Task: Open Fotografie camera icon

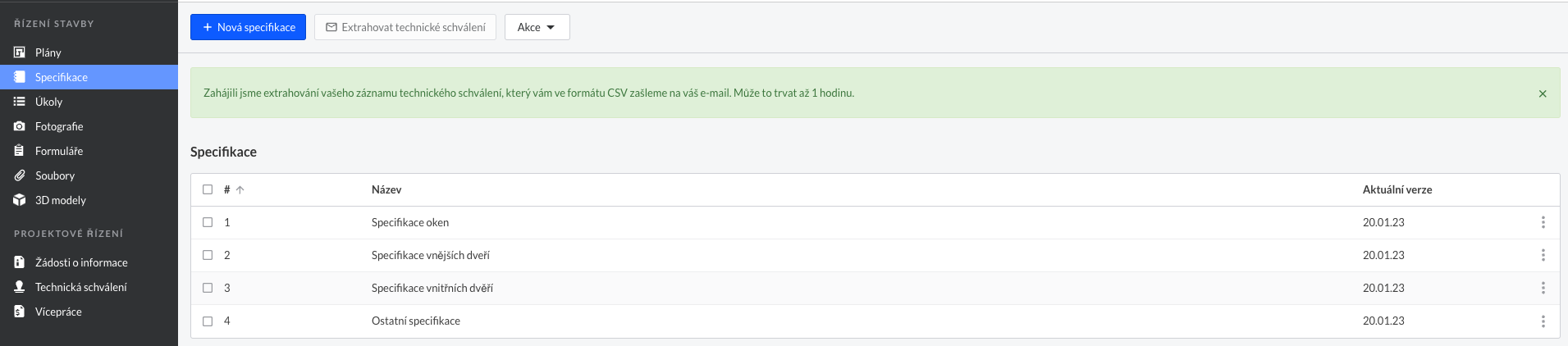Action: [x=20, y=126]
